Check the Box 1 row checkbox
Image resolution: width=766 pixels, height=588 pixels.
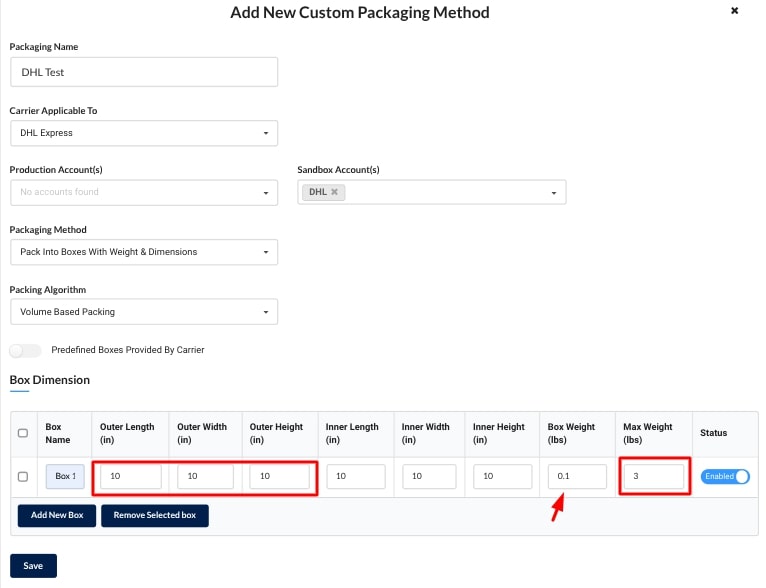[x=23, y=477]
